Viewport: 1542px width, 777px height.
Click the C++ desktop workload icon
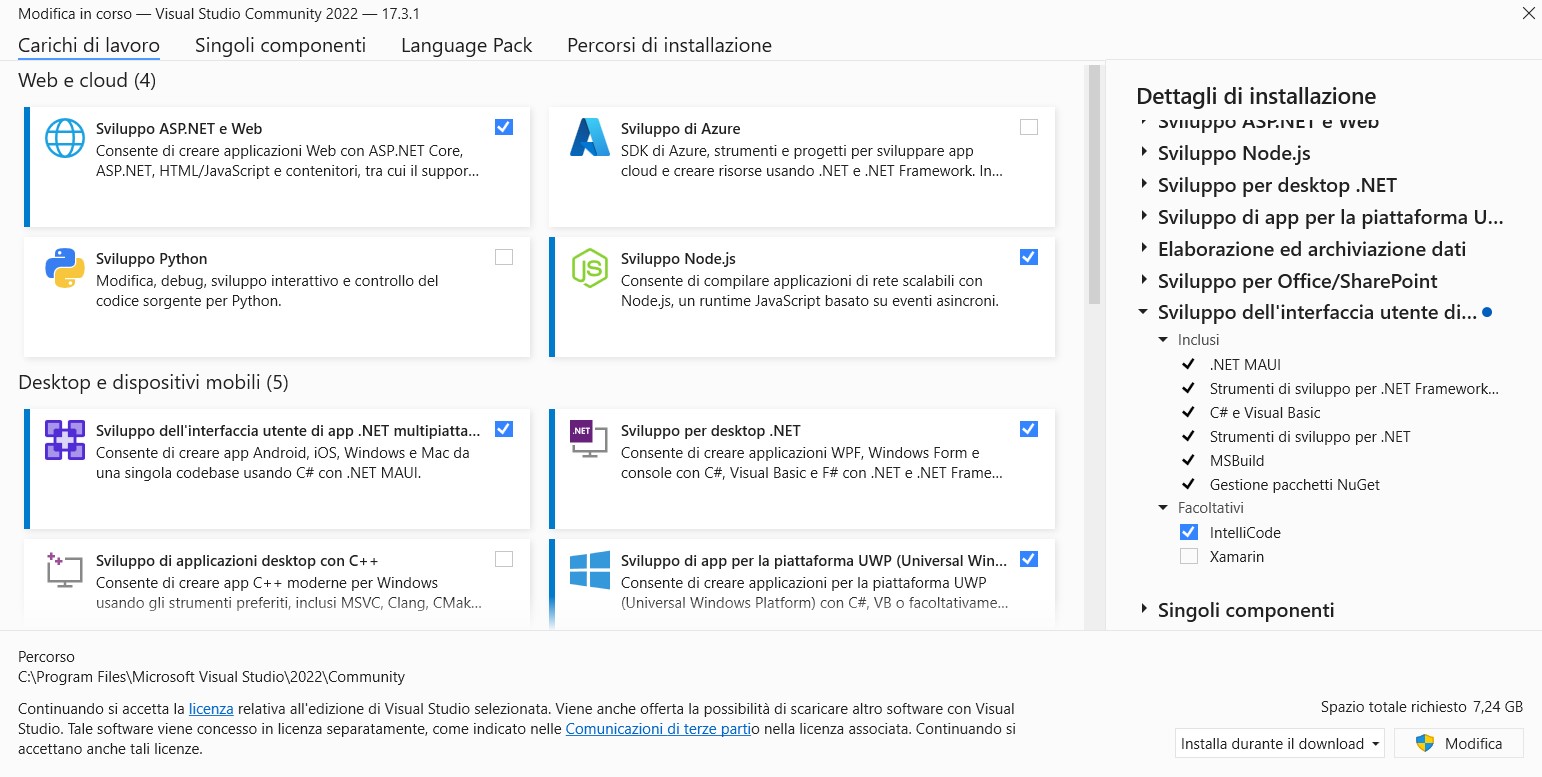[65, 569]
